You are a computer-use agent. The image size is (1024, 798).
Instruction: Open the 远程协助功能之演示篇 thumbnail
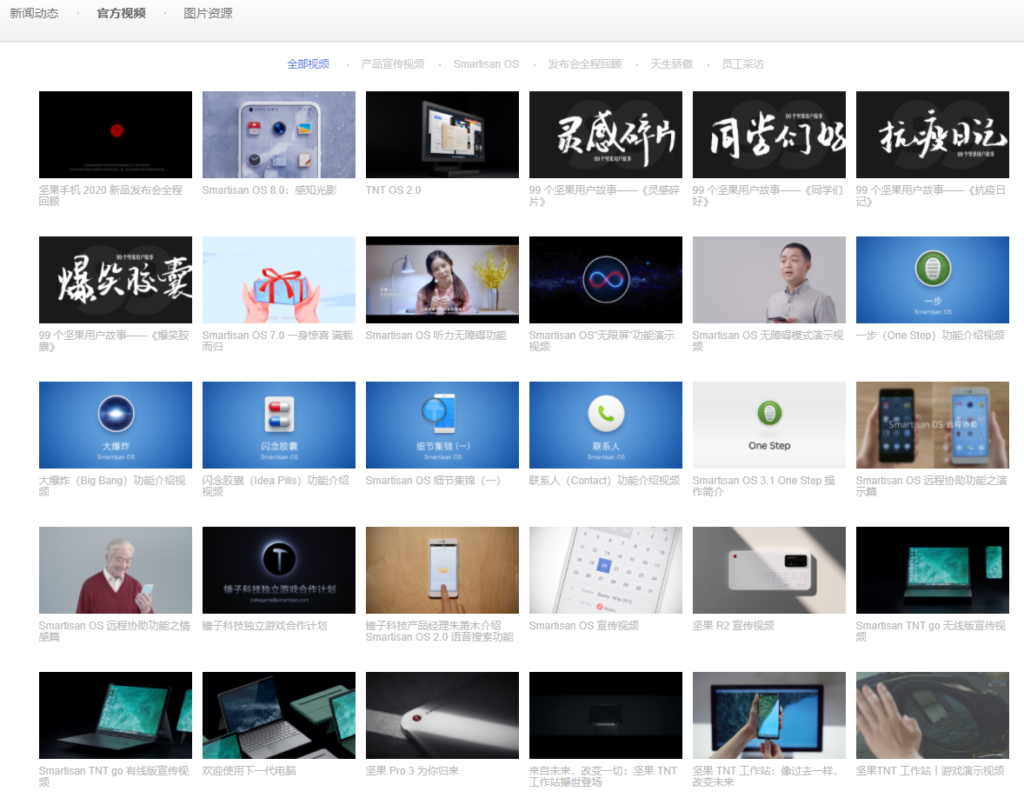[933, 424]
